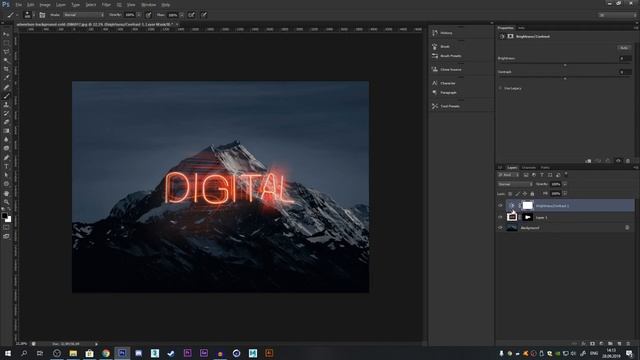Toggle Quick Mask mode icon

pyautogui.click(x=6, y=227)
